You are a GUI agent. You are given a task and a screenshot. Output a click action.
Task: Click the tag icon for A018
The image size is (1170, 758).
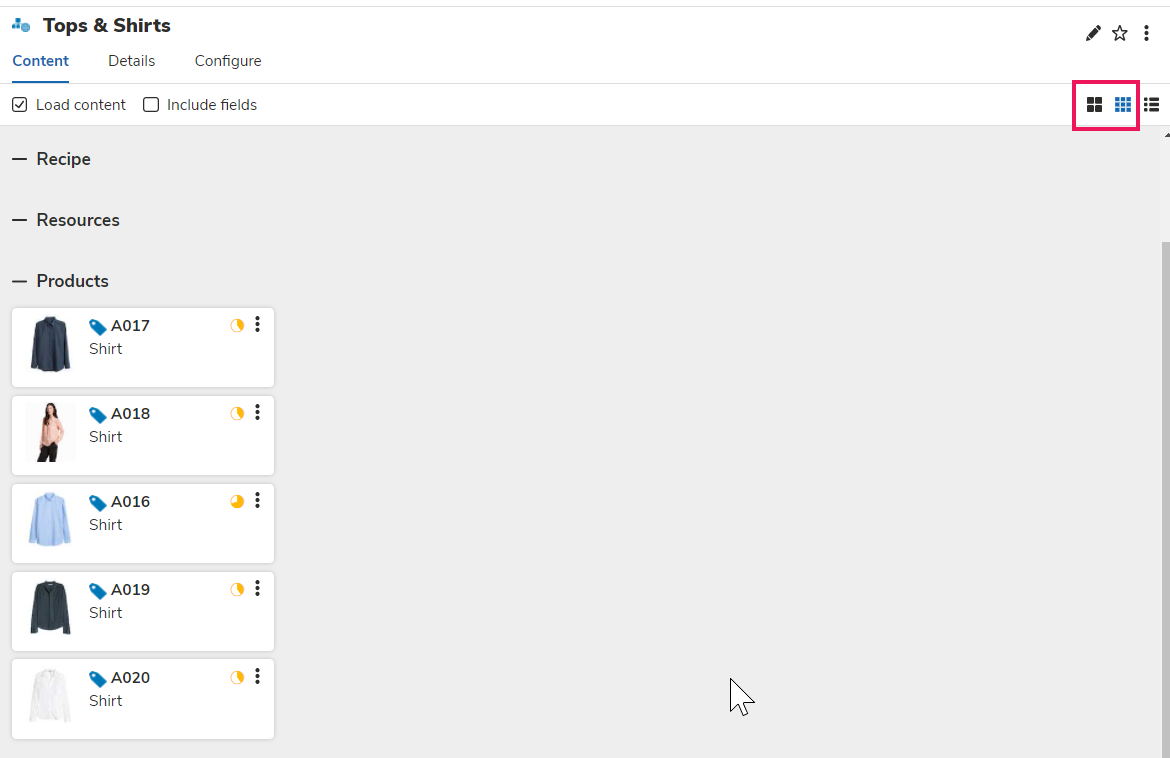tap(98, 415)
